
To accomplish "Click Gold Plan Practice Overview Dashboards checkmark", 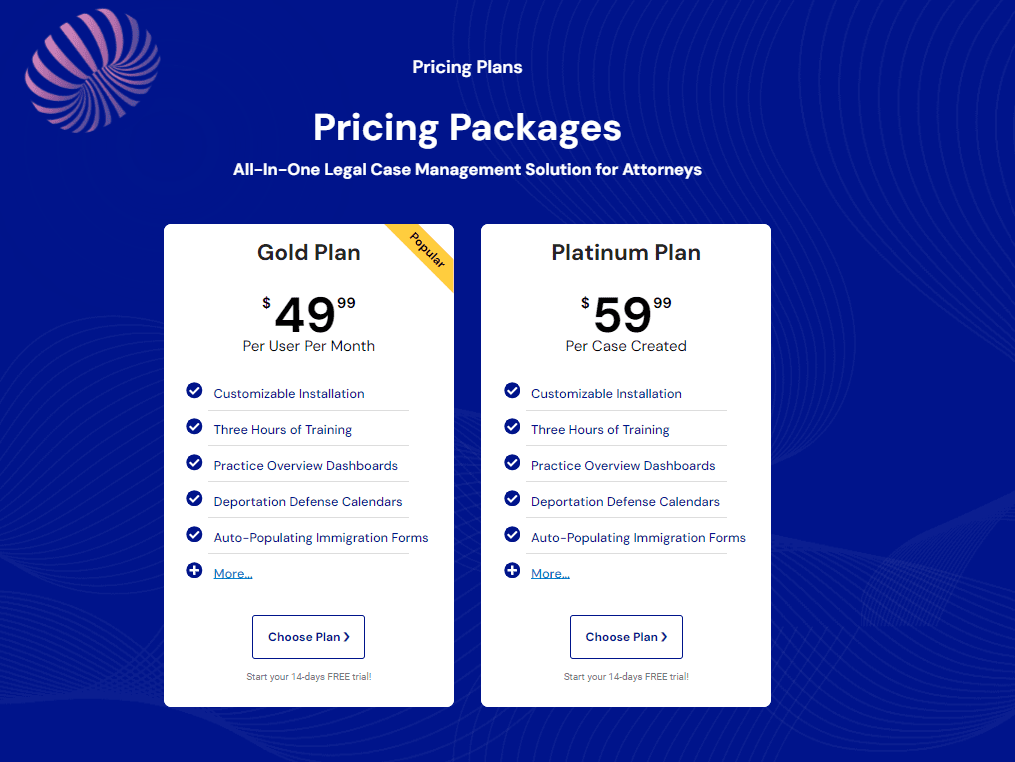I will tap(195, 463).
